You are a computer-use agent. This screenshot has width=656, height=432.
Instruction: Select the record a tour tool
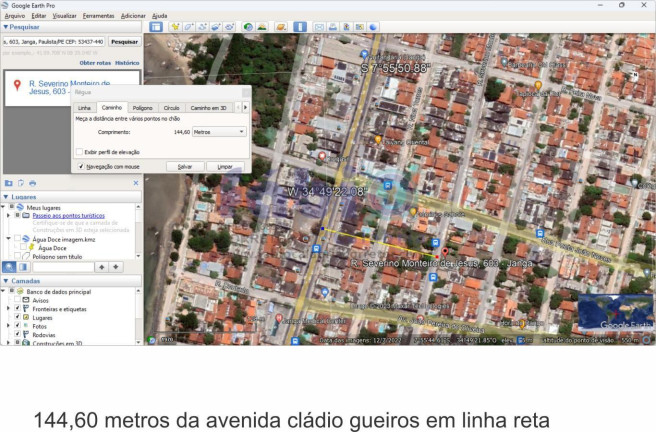click(229, 27)
